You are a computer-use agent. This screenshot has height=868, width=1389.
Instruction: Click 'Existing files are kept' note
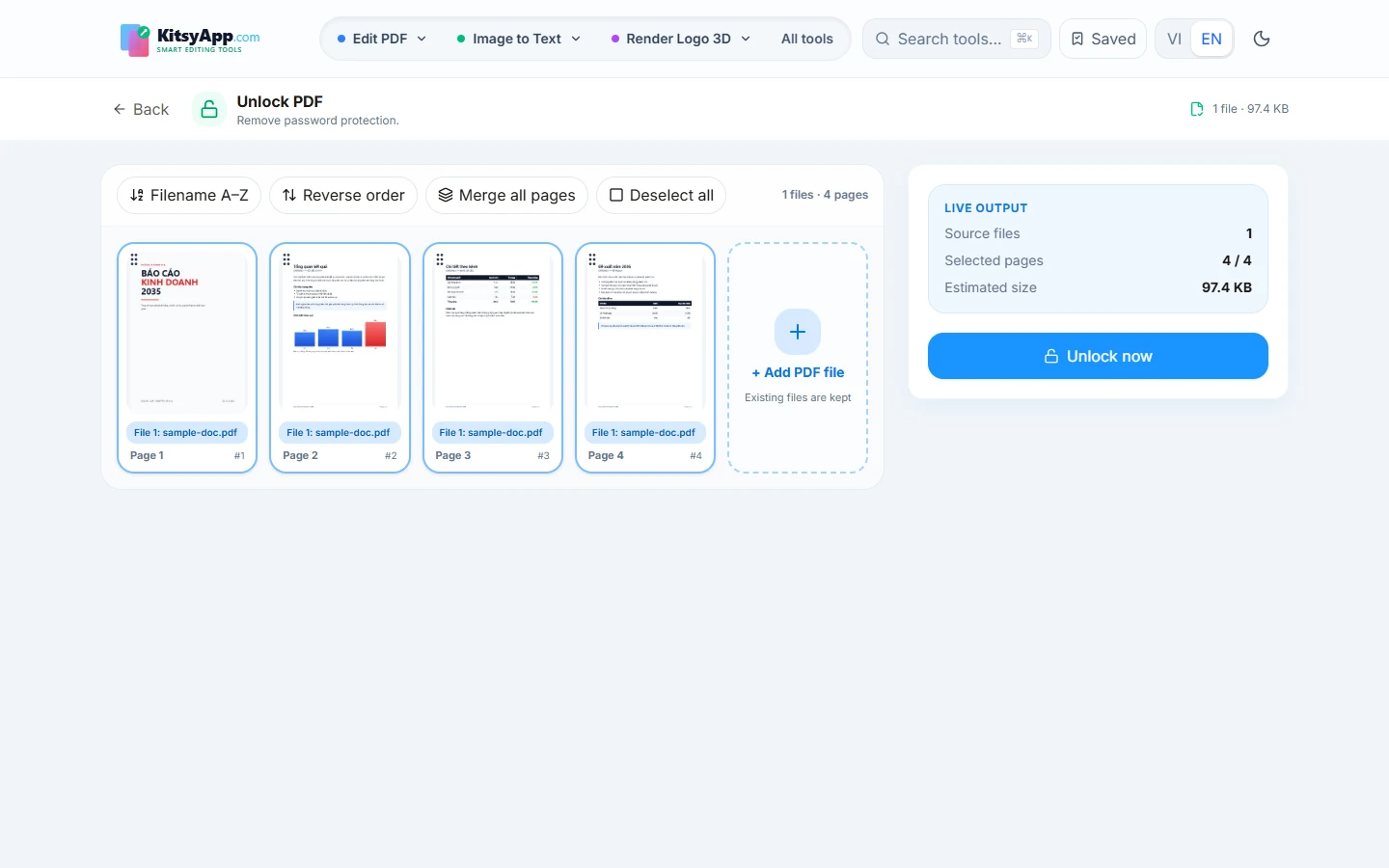(x=798, y=397)
